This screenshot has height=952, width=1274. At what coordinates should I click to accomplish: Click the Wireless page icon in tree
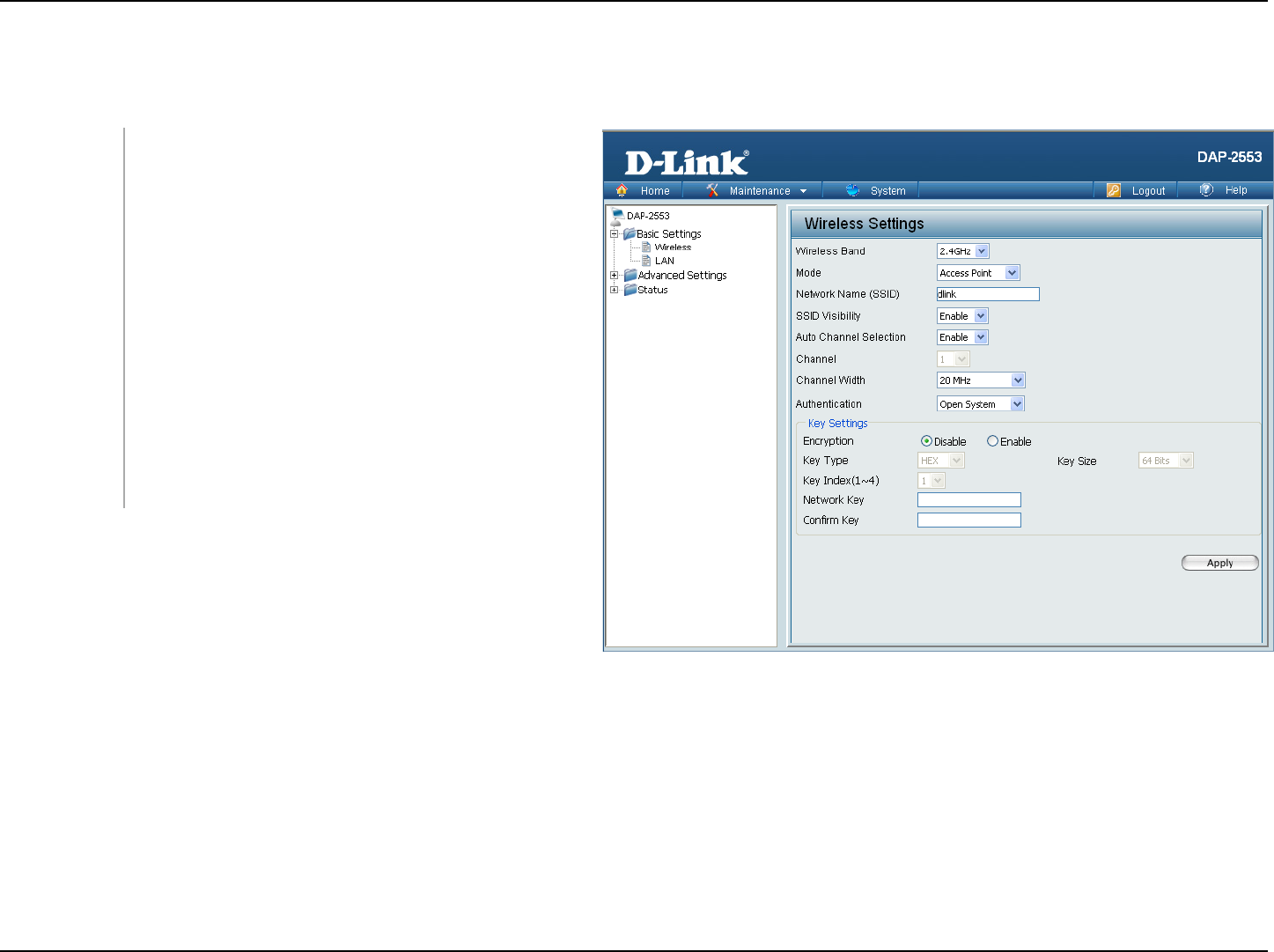tap(646, 247)
